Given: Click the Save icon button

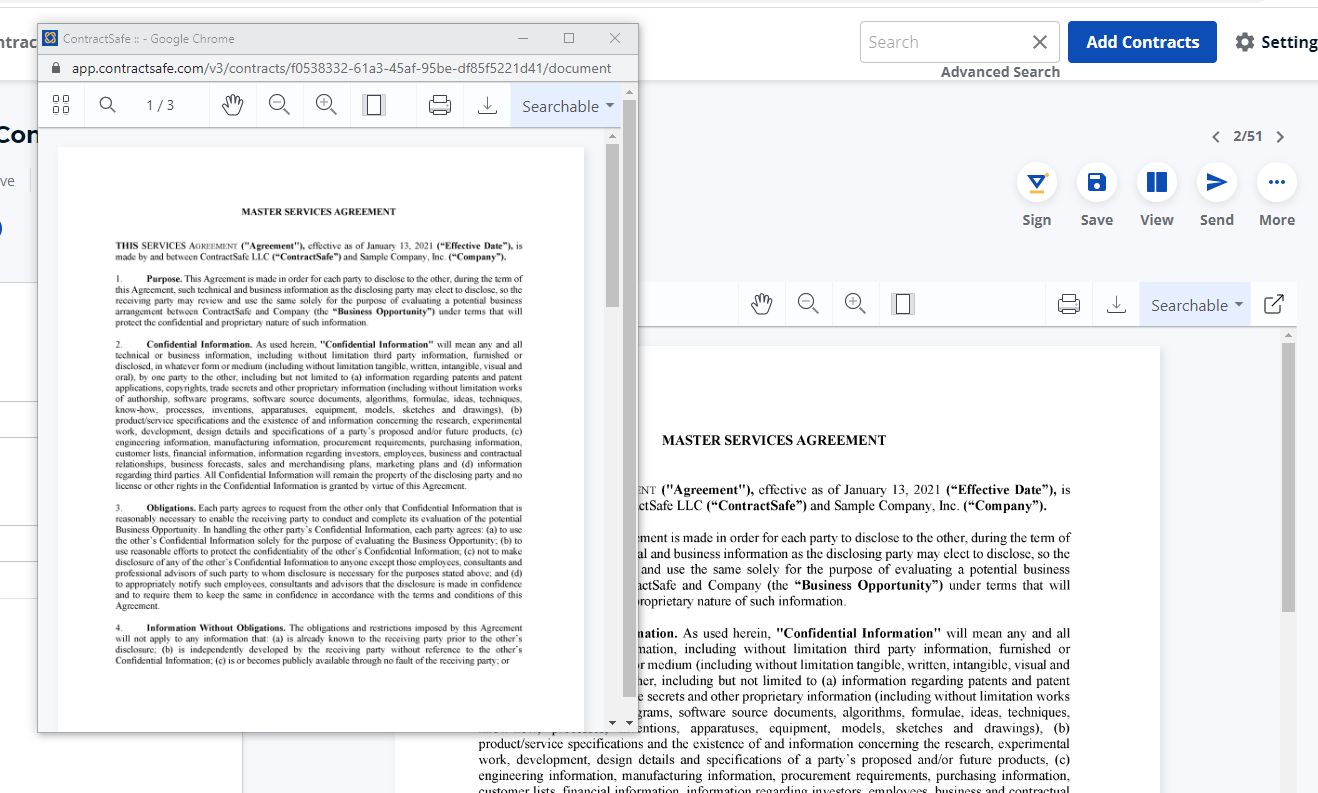Looking at the screenshot, I should tap(1097, 183).
